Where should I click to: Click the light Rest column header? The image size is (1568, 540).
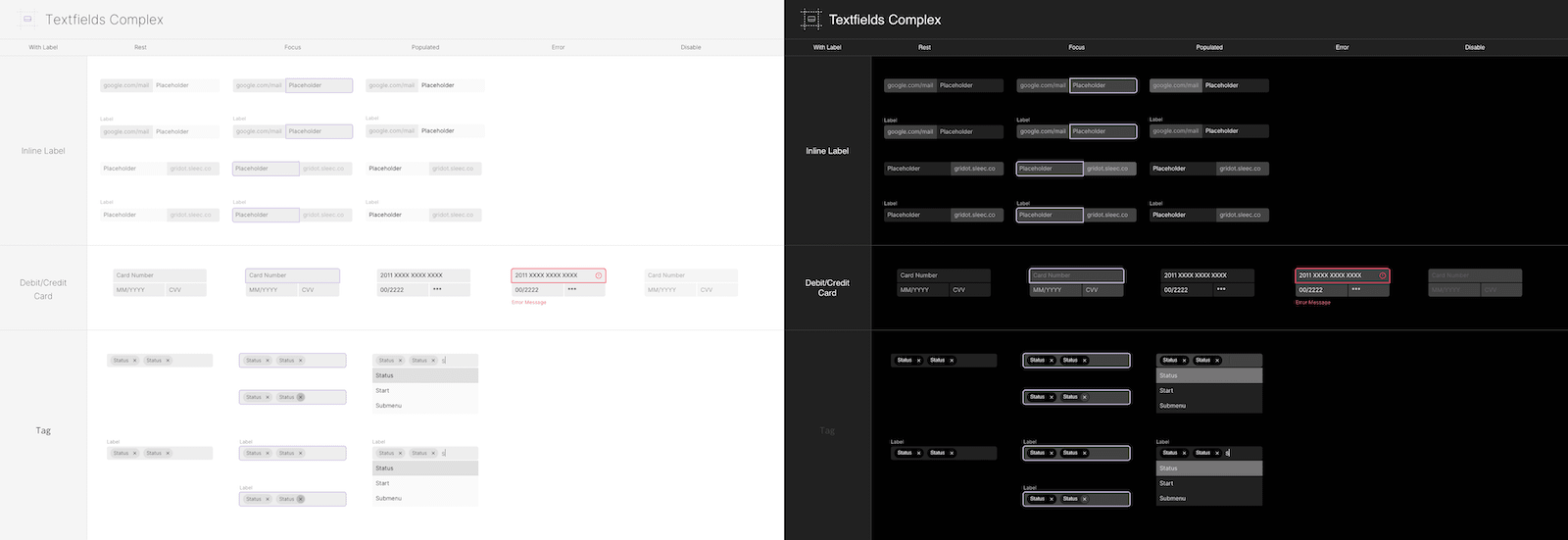point(140,47)
